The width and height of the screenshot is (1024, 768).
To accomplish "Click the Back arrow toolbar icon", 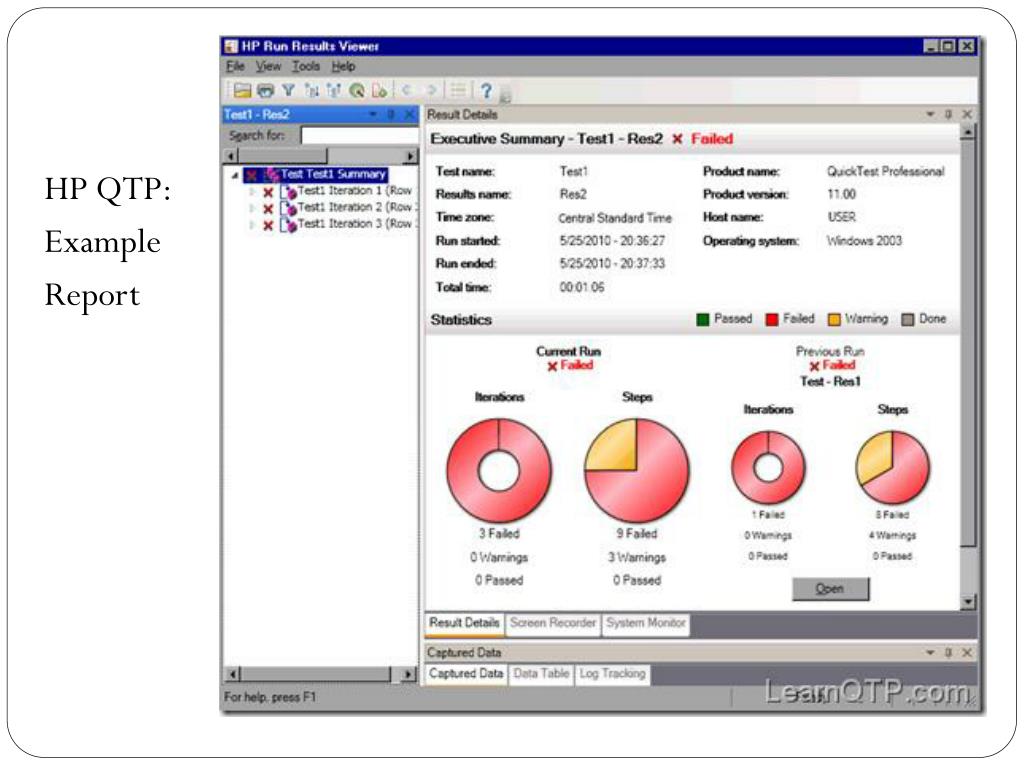I will 407,90.
